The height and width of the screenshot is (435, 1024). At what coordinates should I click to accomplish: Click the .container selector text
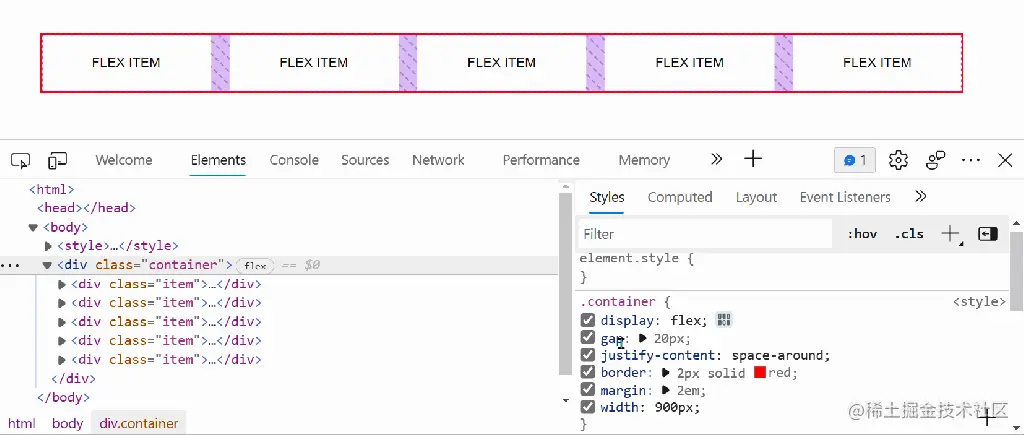617,302
